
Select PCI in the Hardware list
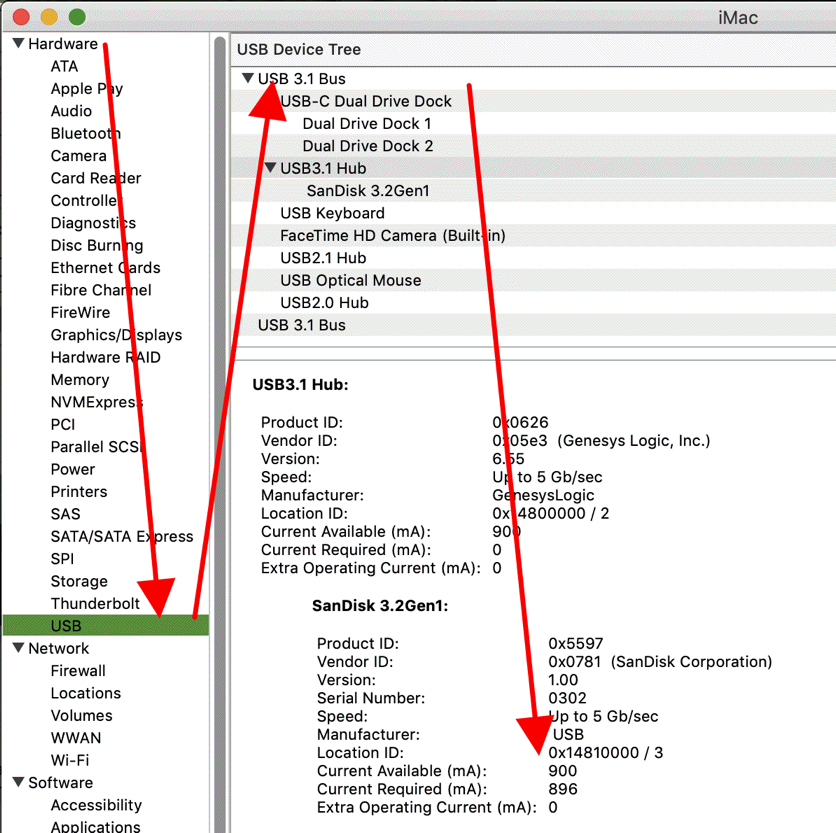(63, 424)
